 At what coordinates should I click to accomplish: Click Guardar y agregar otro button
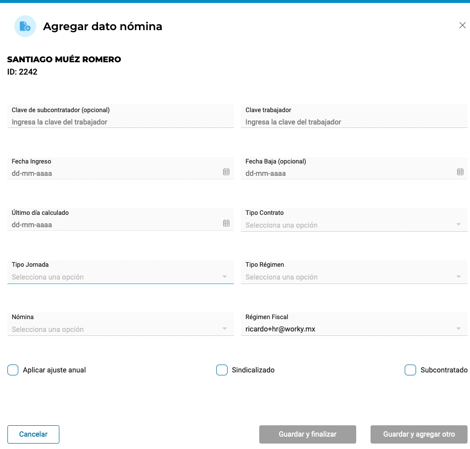419,434
